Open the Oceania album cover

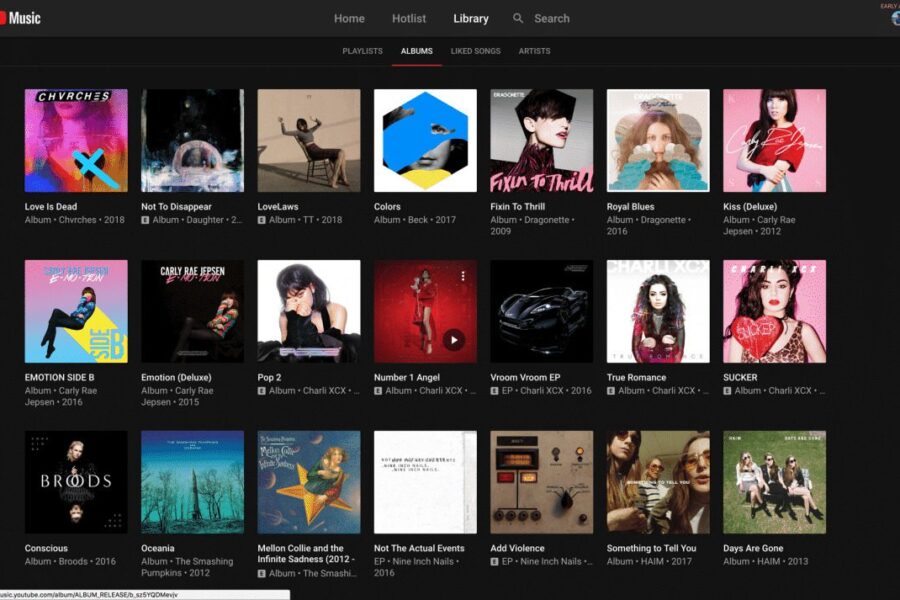point(192,482)
